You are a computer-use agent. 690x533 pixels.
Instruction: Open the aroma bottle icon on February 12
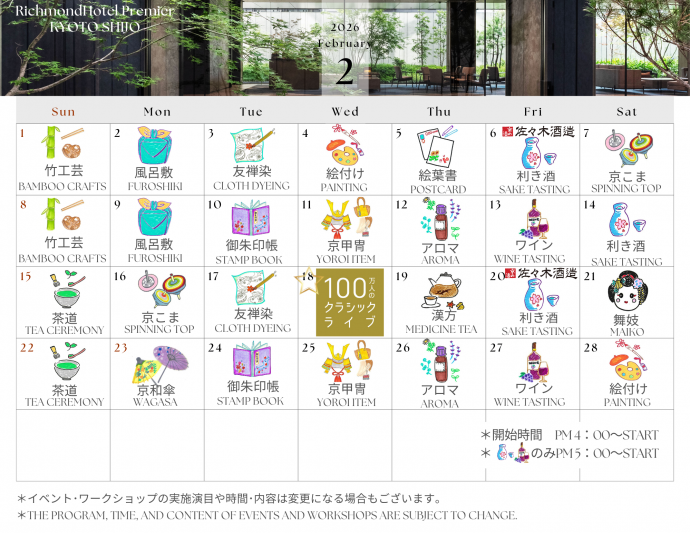pos(438,217)
